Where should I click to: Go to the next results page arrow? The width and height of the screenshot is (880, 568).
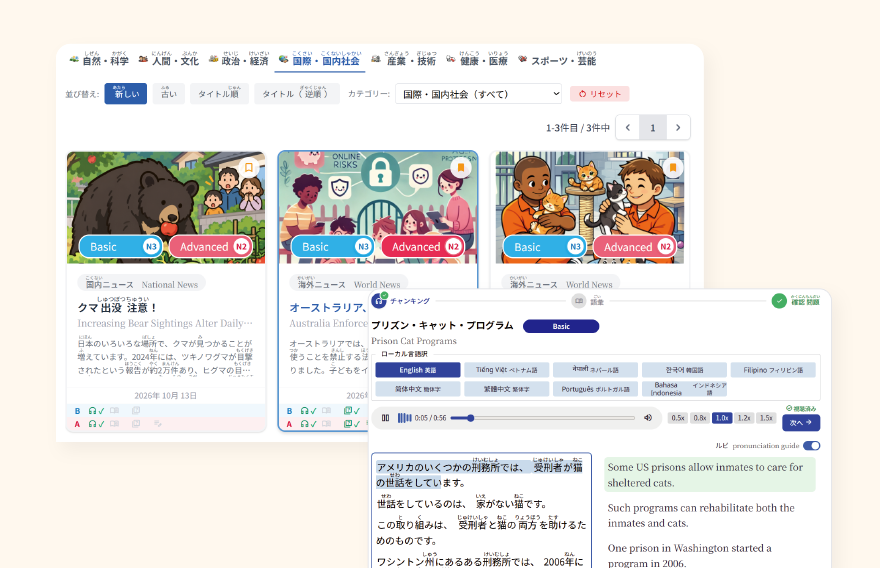[678, 127]
